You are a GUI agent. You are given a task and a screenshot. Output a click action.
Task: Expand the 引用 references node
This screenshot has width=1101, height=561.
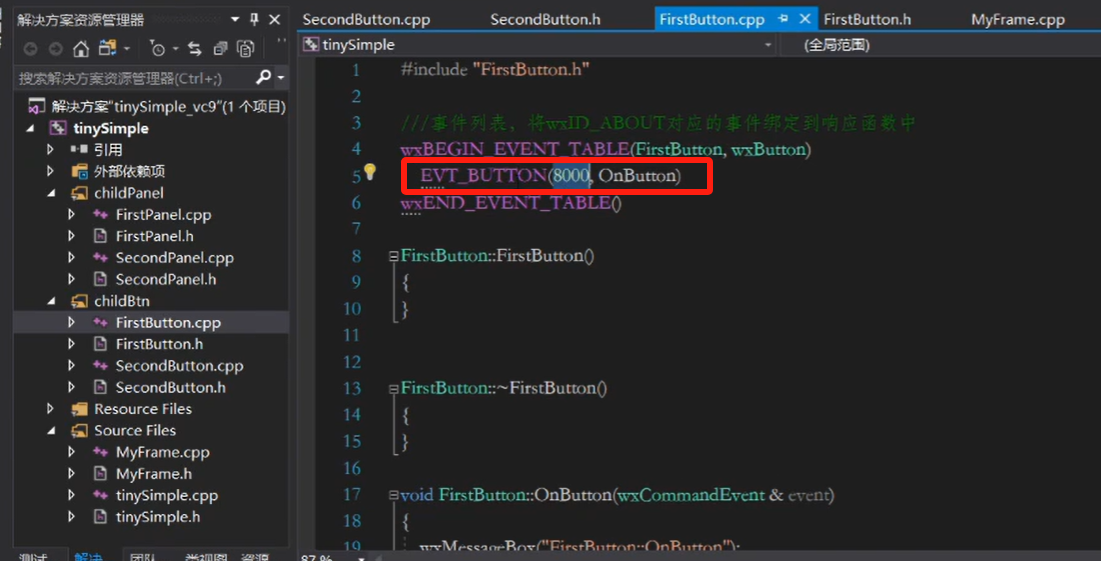pyautogui.click(x=50, y=150)
